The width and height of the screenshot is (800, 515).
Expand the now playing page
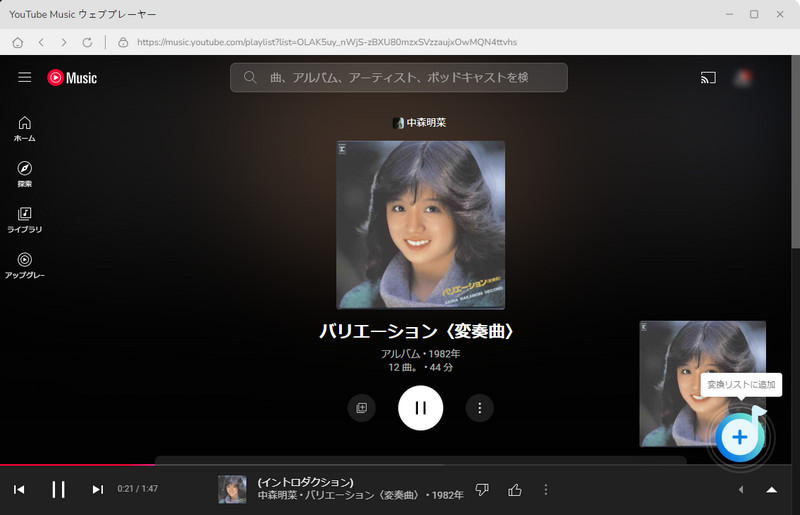click(x=771, y=490)
